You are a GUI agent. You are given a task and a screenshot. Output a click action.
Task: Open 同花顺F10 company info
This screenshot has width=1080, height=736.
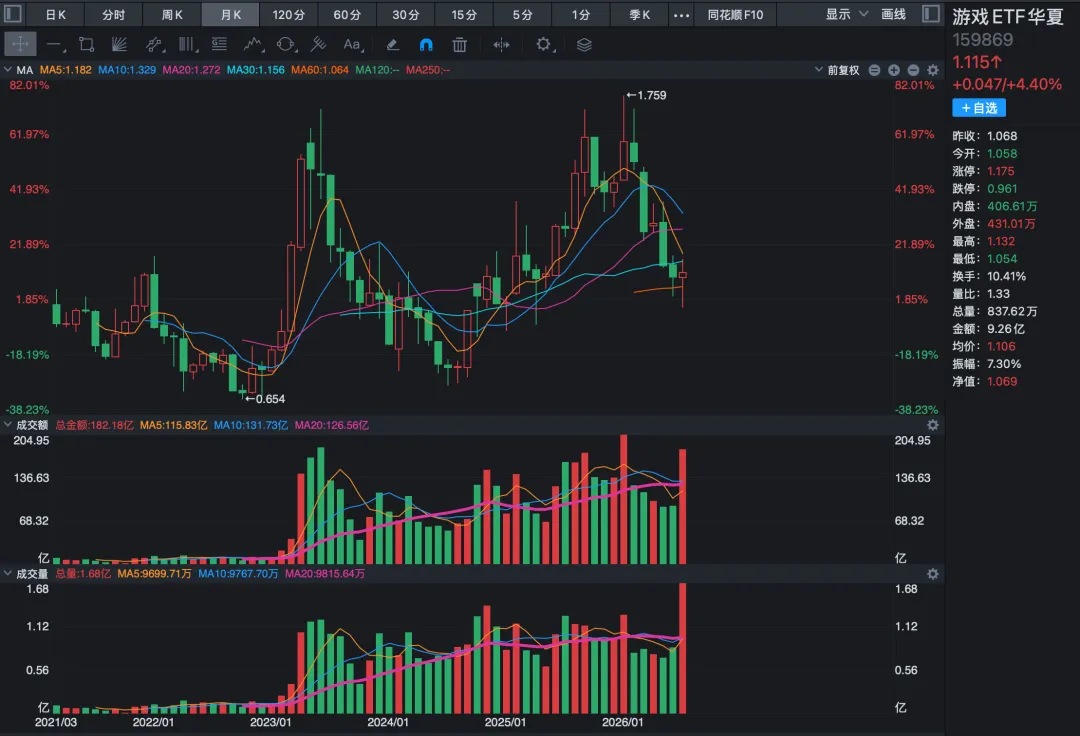tap(735, 14)
